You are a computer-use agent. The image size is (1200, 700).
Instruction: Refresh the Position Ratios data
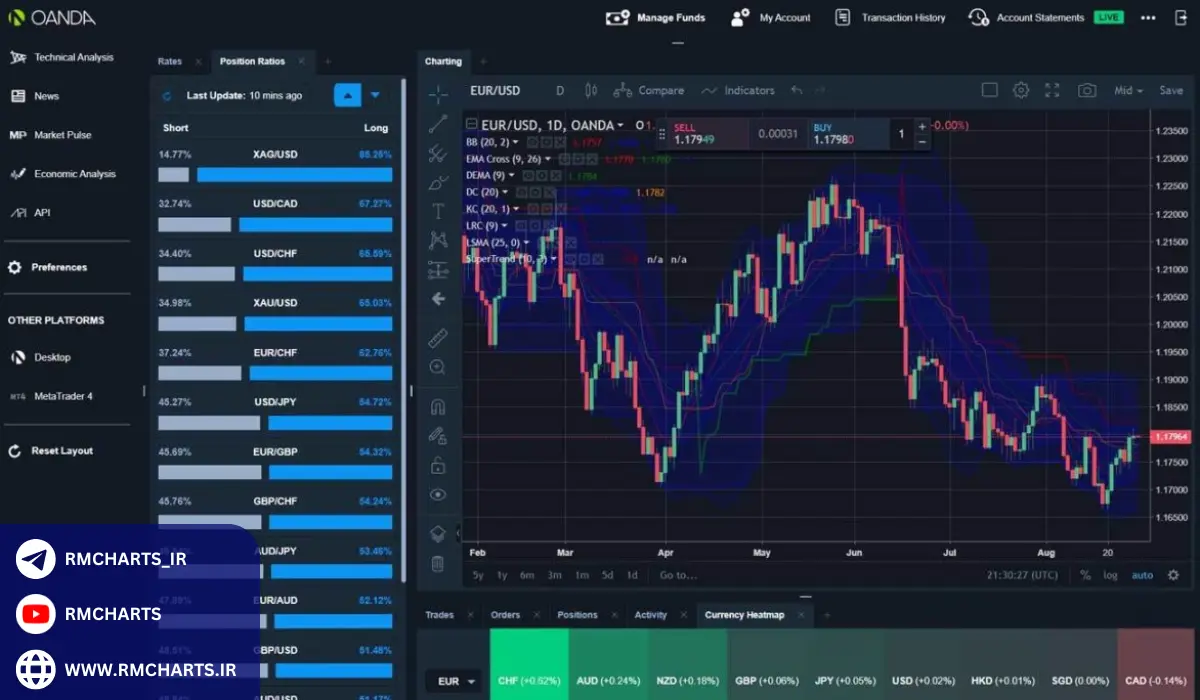pos(168,96)
